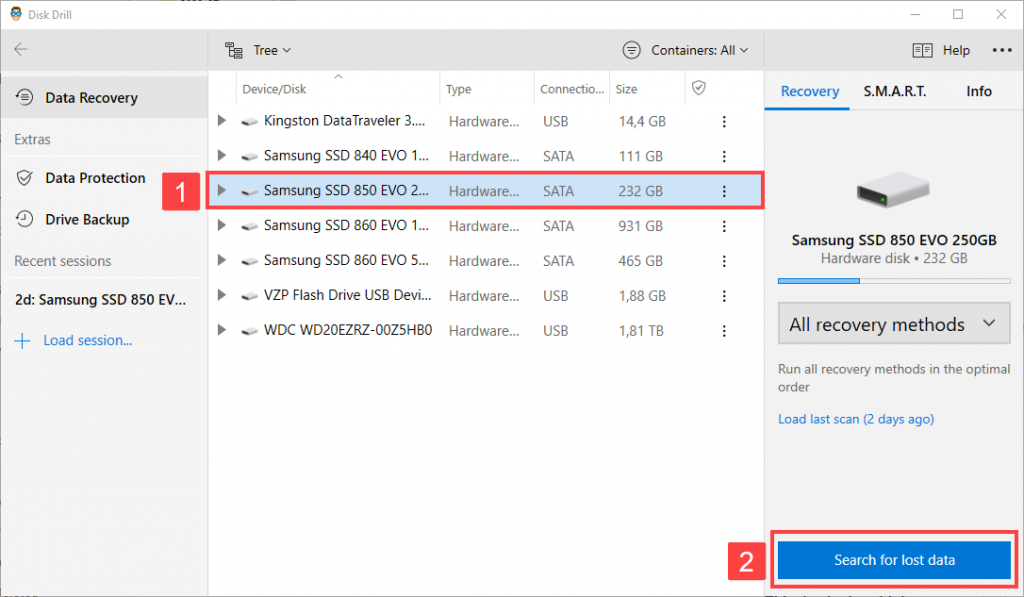Expand the Samsung SSD 860 EVO 931 GB drive
Screen dimensions: 1024x597
[x=221, y=225]
